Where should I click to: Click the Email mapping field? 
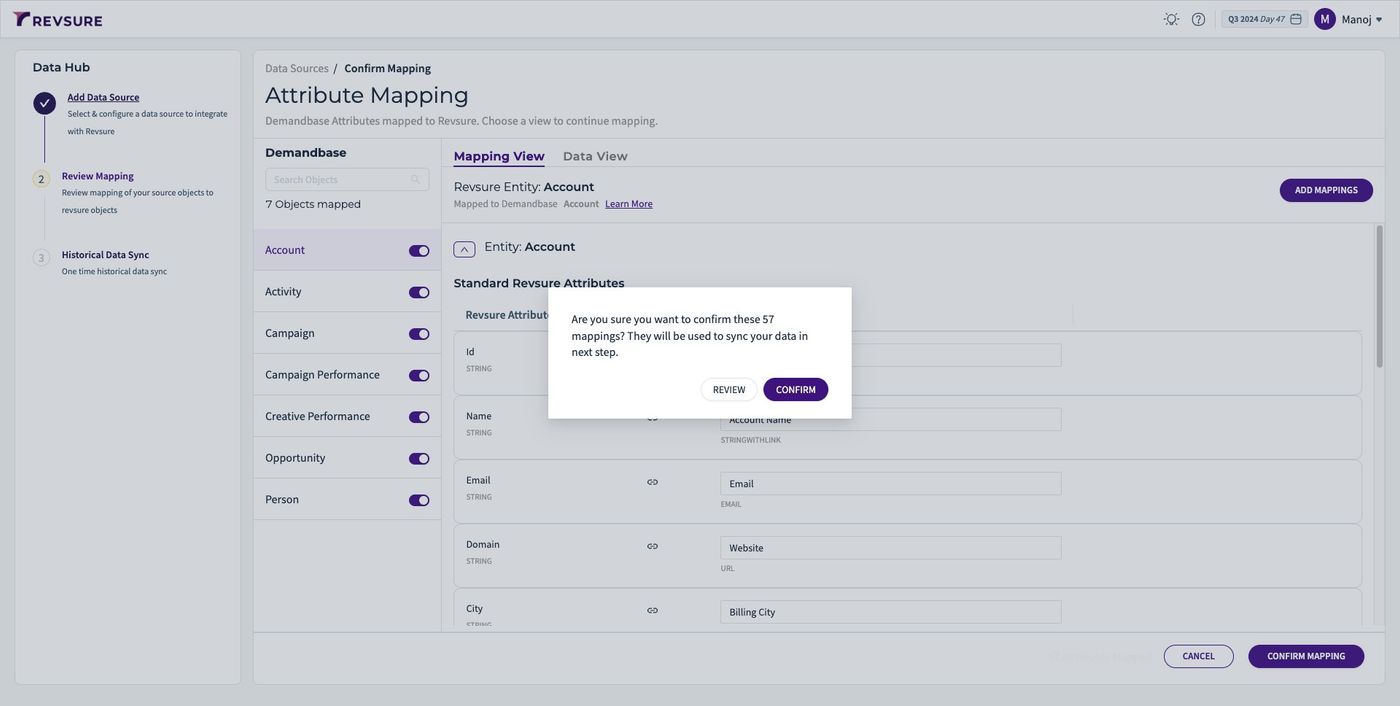pos(891,484)
